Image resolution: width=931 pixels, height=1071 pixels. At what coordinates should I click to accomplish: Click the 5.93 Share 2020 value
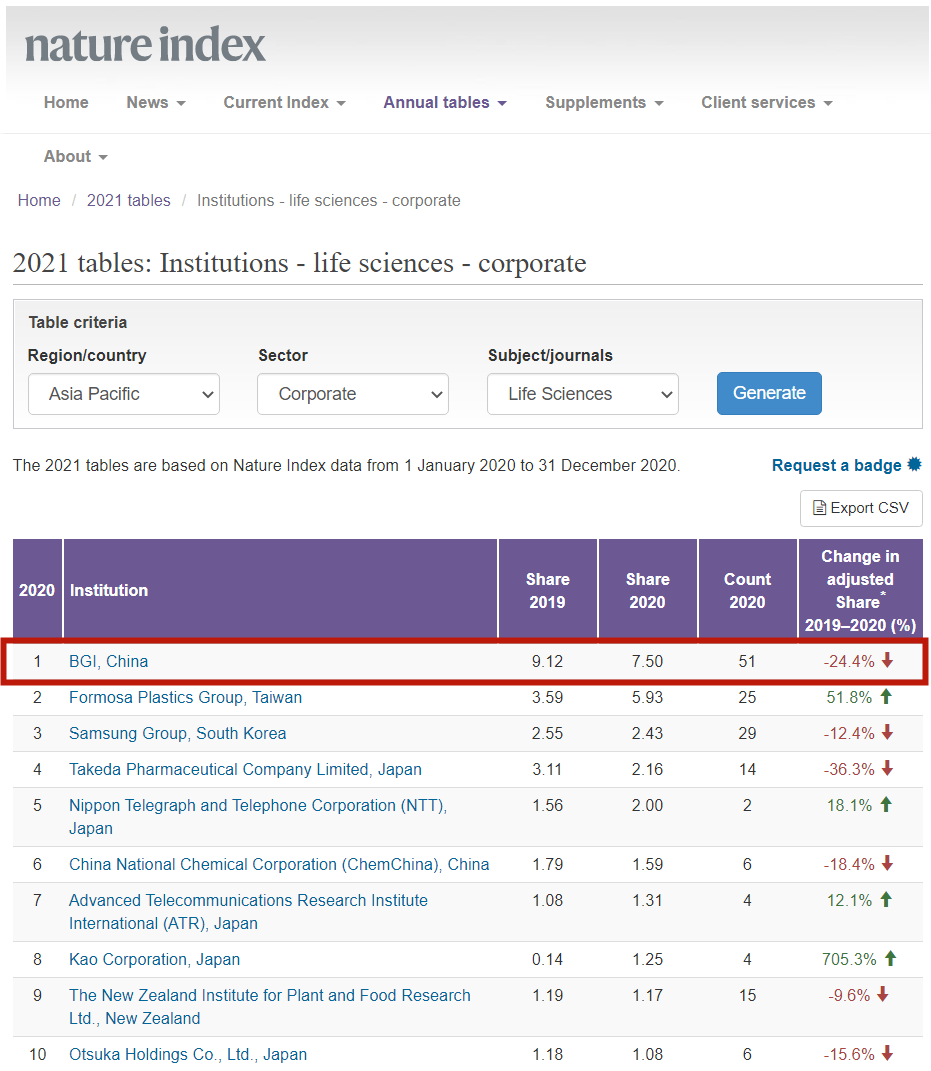click(648, 697)
